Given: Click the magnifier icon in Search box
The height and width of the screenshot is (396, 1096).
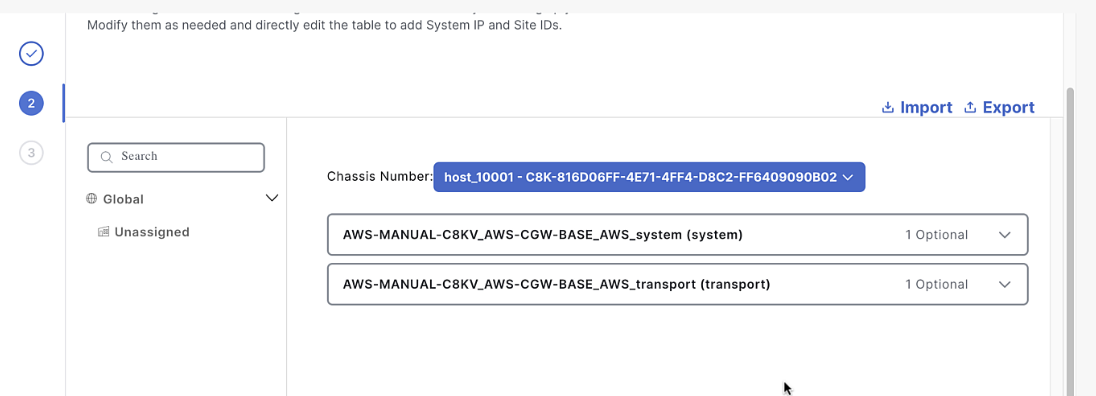Looking at the screenshot, I should click(x=107, y=157).
